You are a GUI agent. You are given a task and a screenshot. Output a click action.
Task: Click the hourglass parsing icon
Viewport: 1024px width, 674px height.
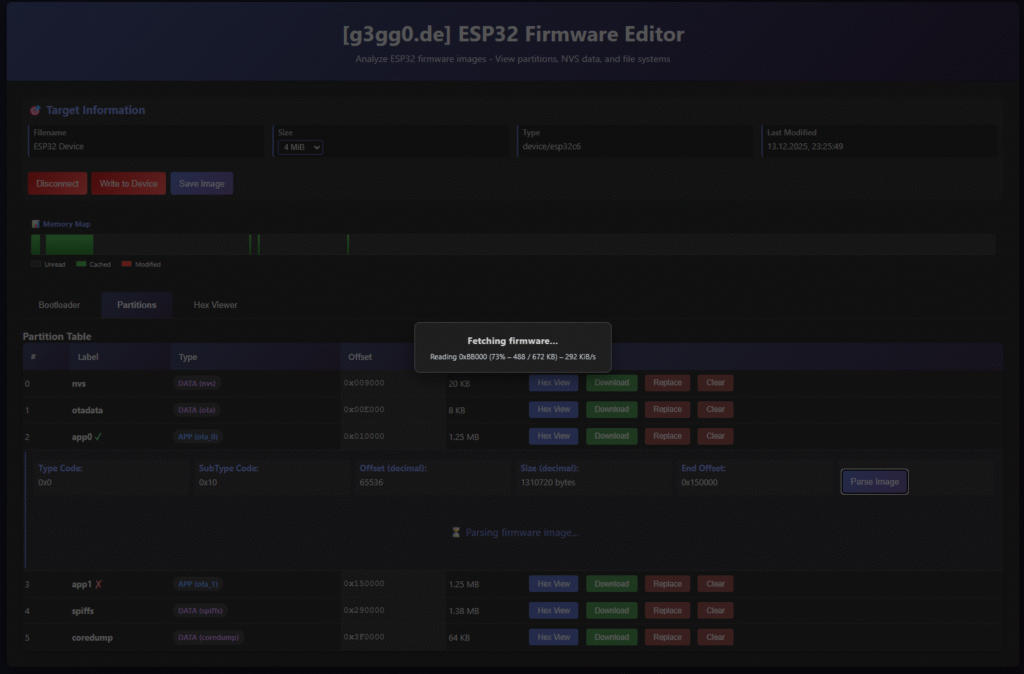click(456, 533)
